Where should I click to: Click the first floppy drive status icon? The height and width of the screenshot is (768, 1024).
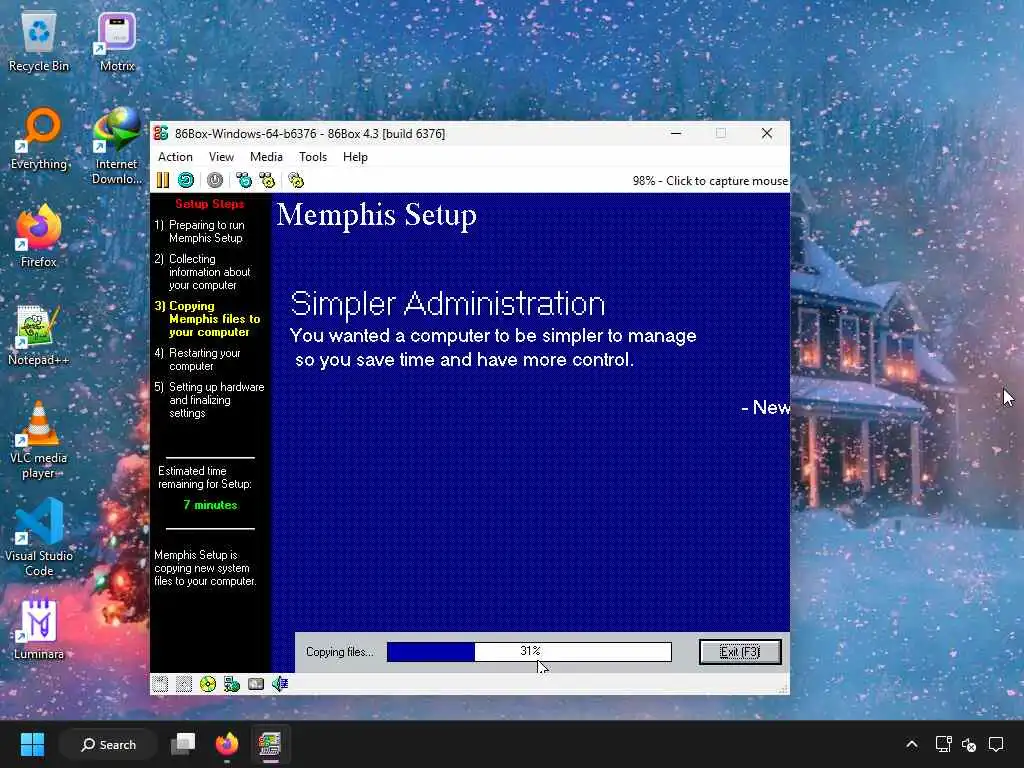pos(160,684)
